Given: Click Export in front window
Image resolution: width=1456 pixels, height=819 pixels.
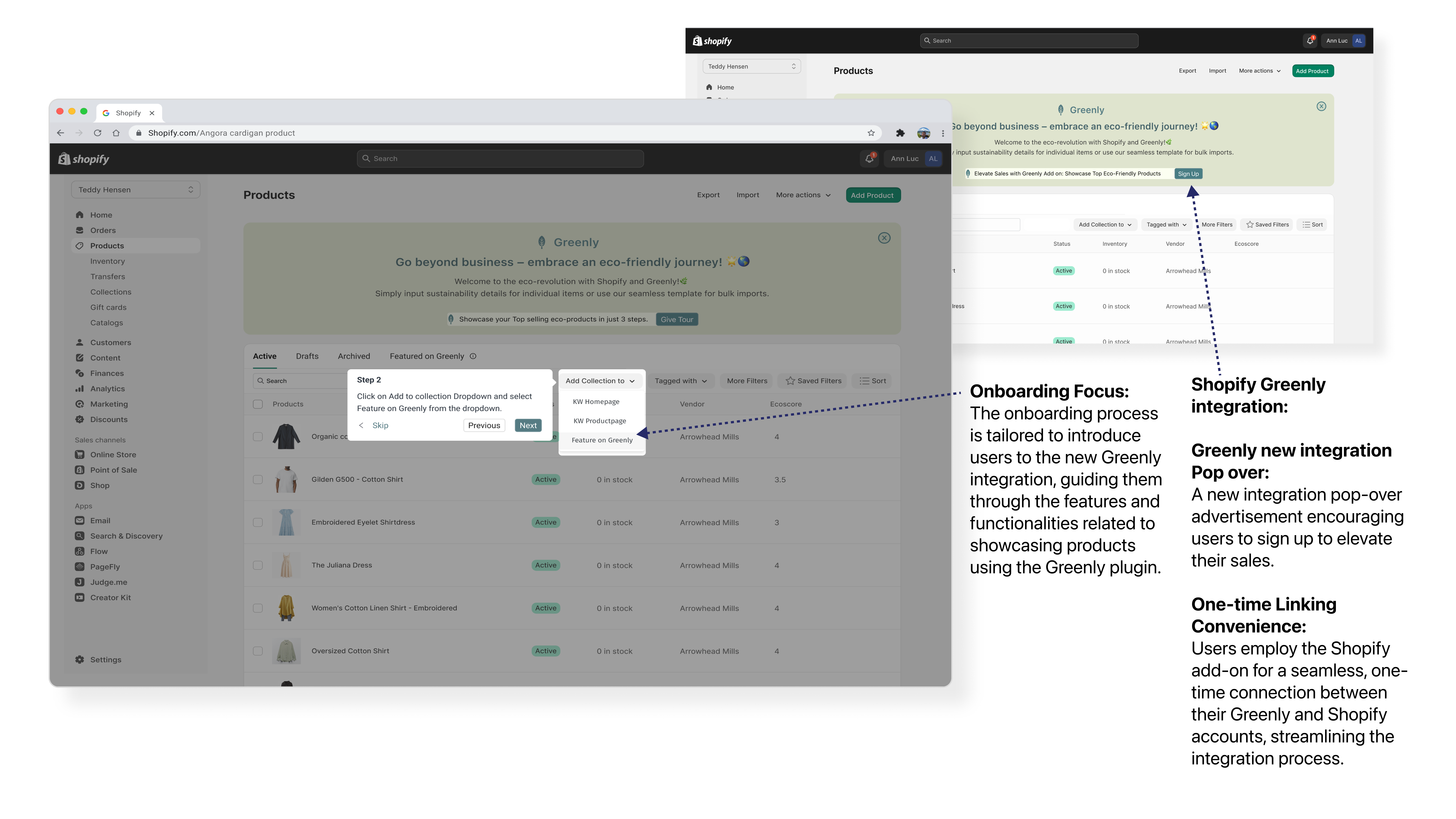Looking at the screenshot, I should [x=708, y=195].
